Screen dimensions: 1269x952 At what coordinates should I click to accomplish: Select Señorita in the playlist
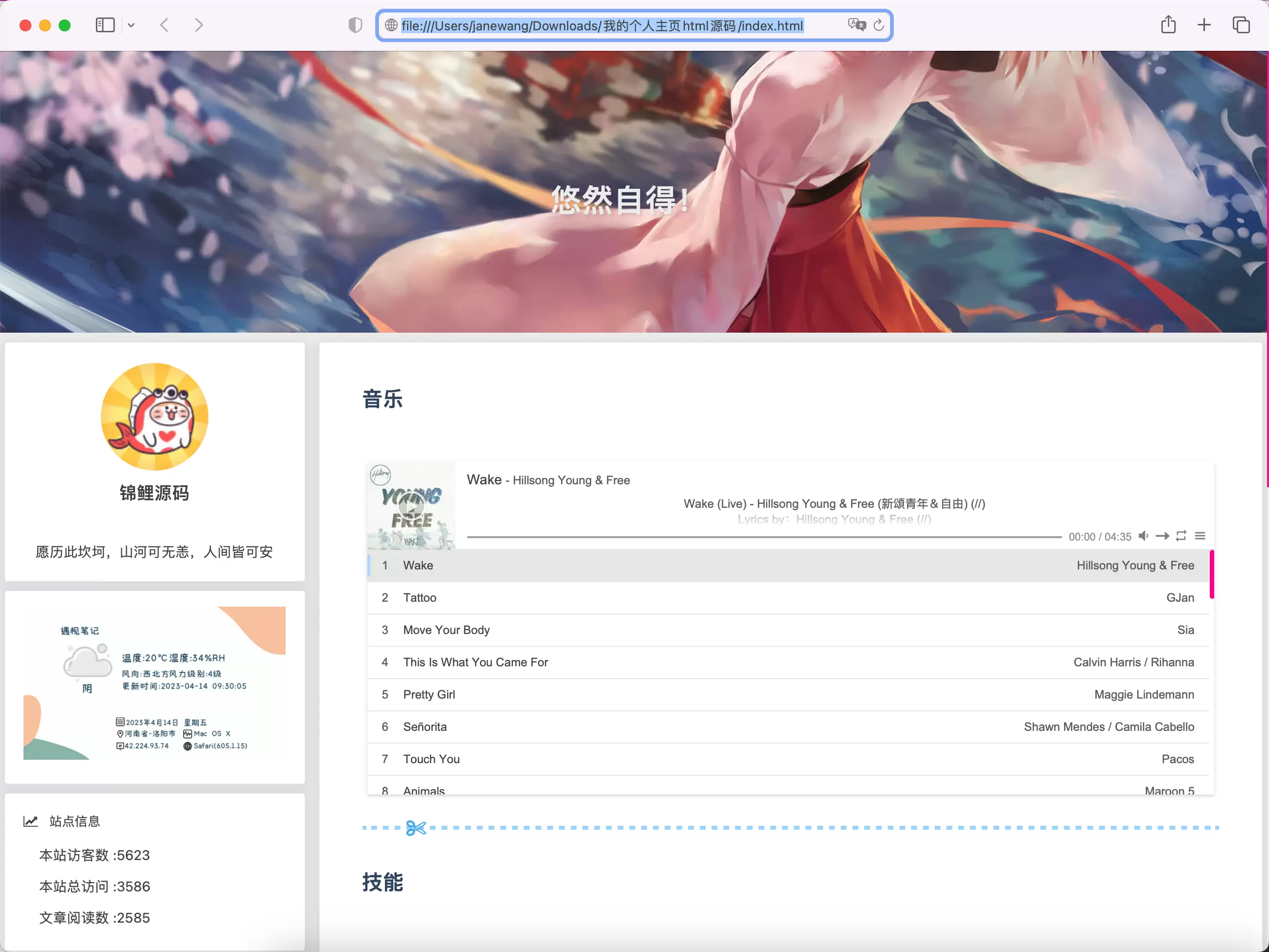tap(788, 727)
